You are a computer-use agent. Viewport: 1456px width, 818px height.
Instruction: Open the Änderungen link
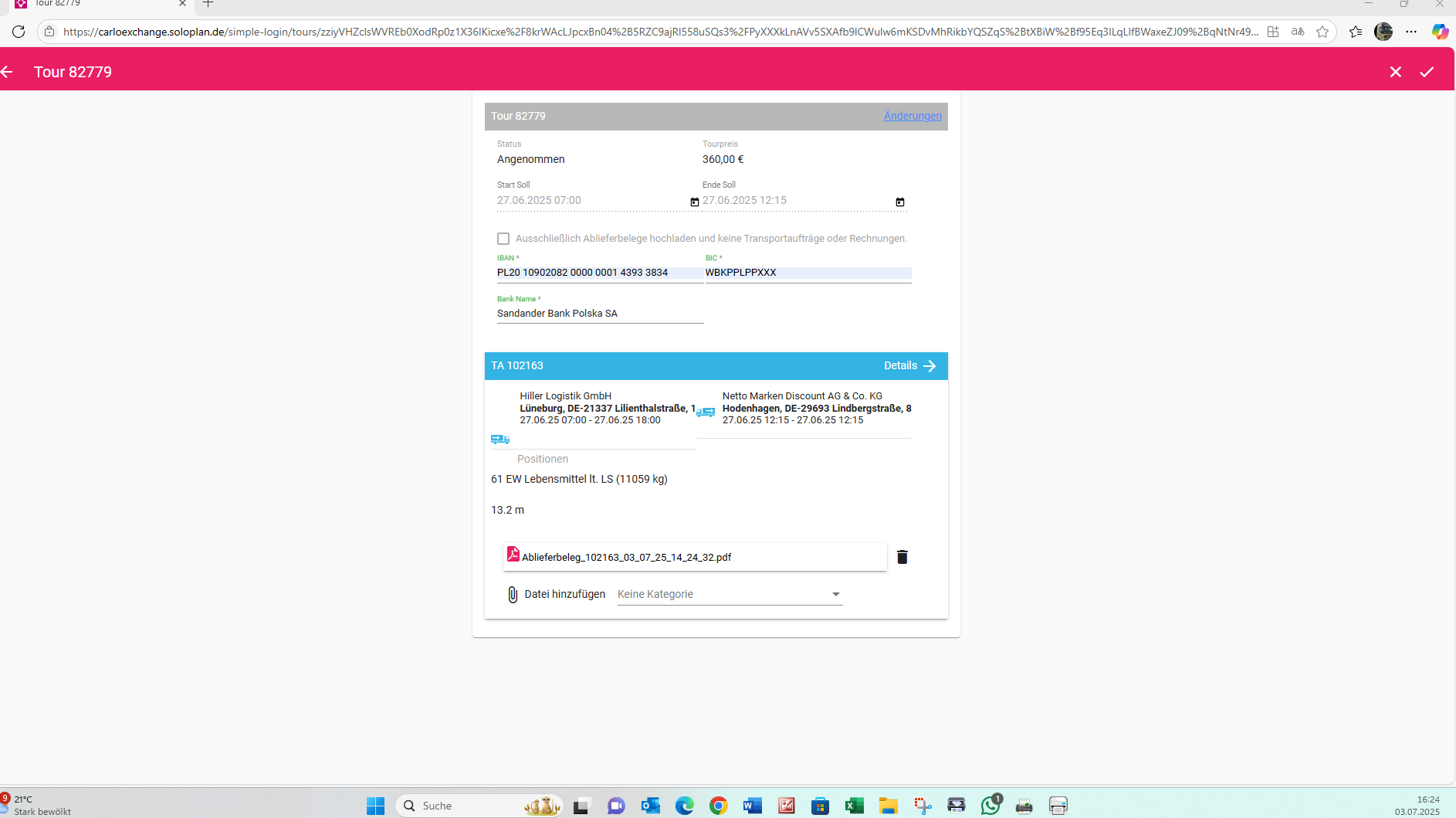pyautogui.click(x=913, y=116)
